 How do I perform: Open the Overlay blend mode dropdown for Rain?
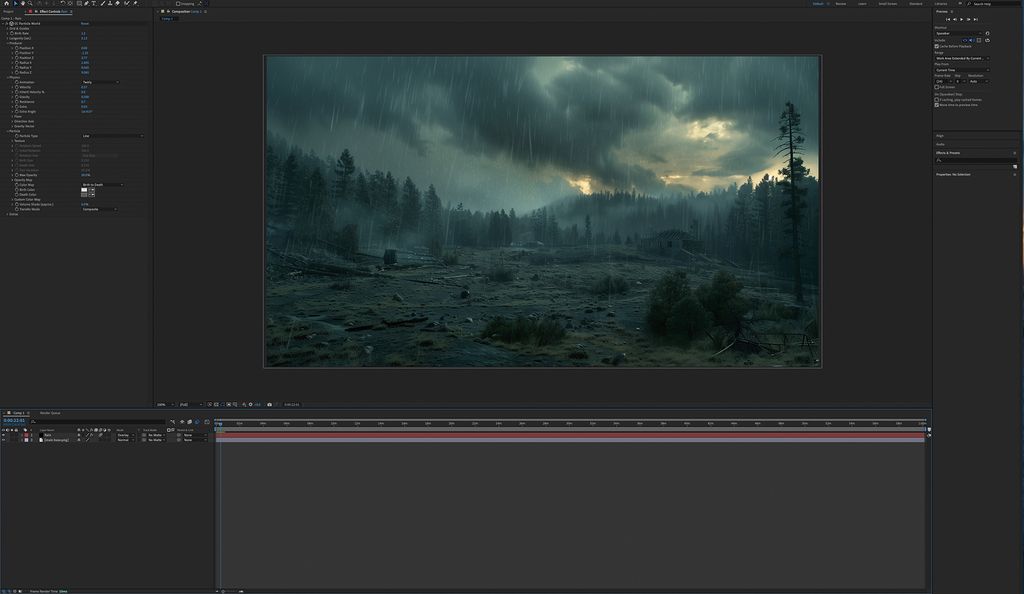(x=126, y=435)
